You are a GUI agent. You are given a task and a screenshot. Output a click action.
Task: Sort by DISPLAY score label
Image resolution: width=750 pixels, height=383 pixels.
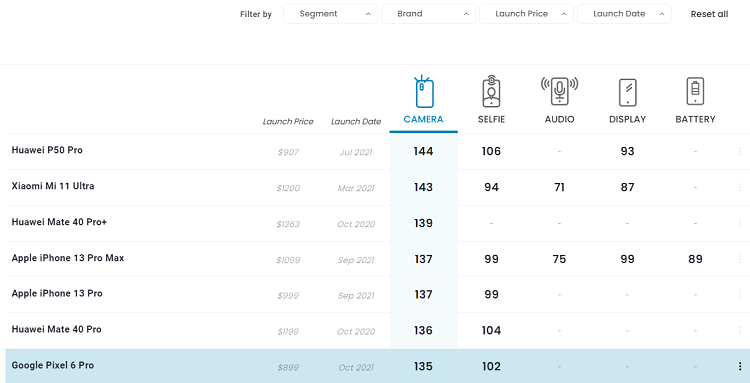(x=628, y=119)
